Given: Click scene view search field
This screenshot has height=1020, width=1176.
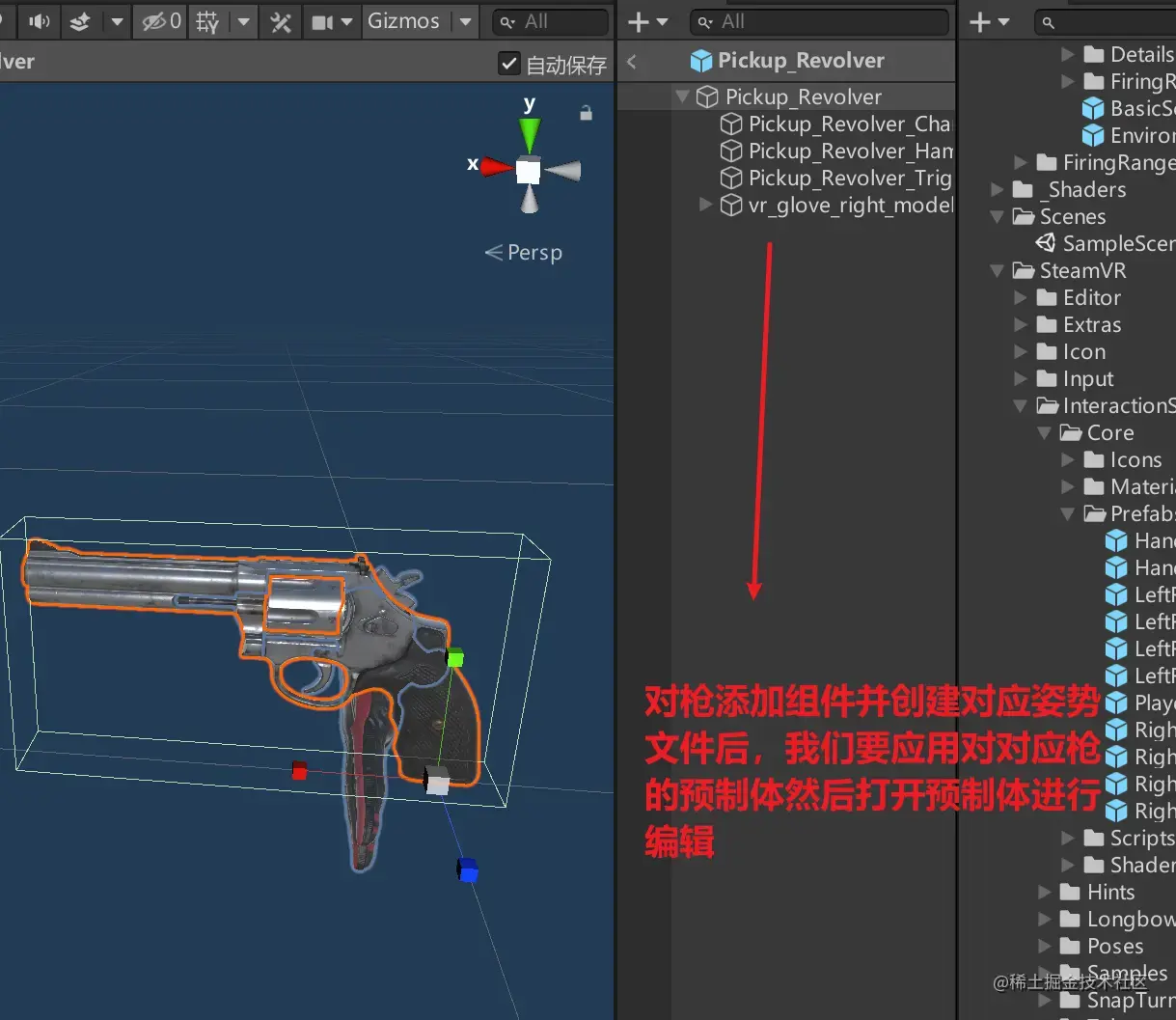Looking at the screenshot, I should [x=551, y=21].
